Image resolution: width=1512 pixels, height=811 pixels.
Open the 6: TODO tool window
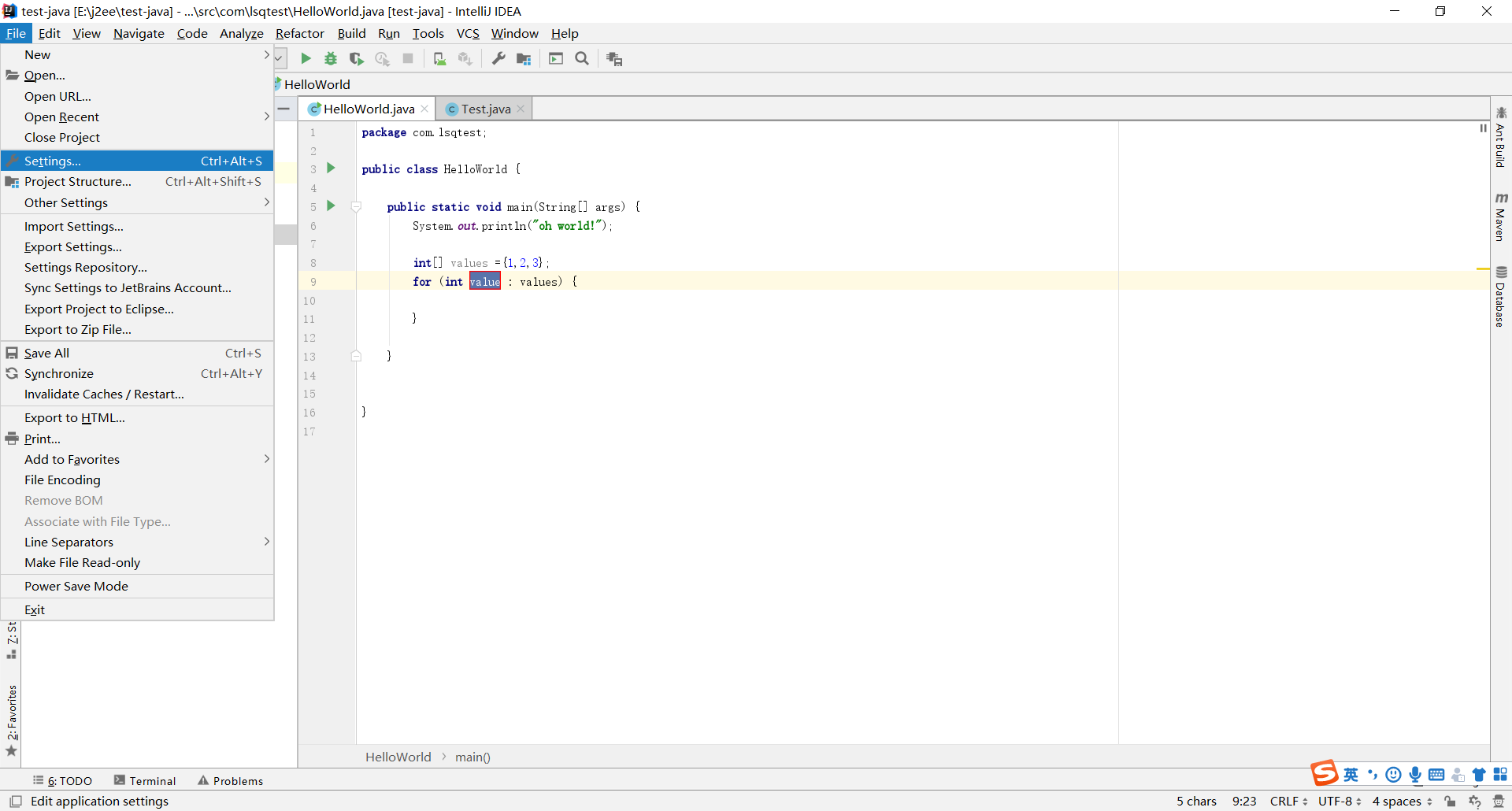63,781
